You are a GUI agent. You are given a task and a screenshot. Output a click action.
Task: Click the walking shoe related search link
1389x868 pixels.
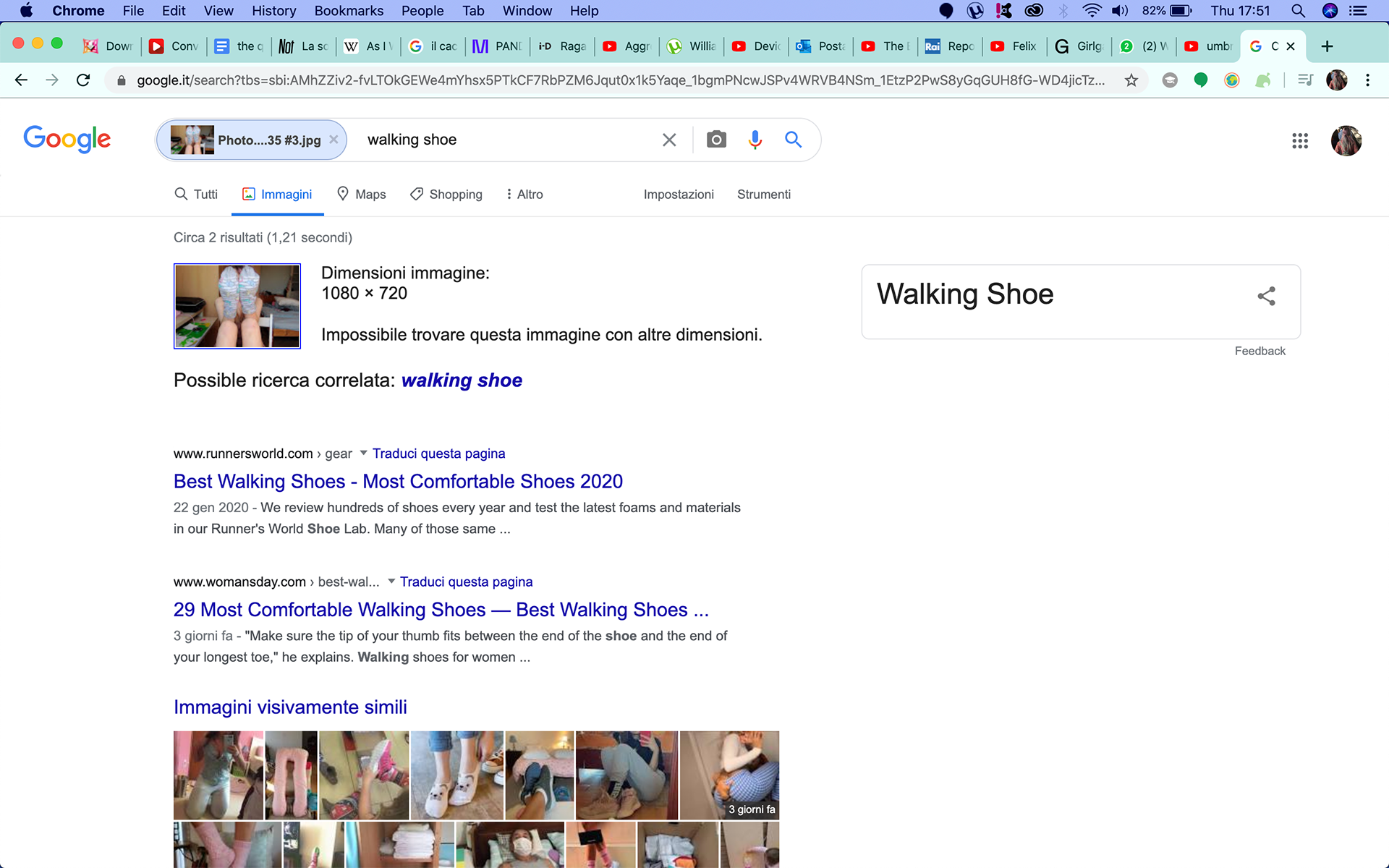tap(462, 380)
